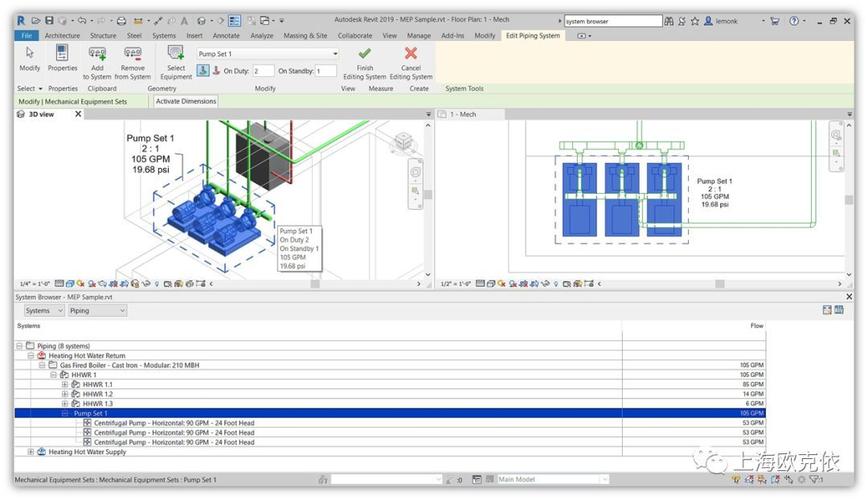
Task: Click the column settings icon in System Browser
Action: pyautogui.click(x=839, y=310)
